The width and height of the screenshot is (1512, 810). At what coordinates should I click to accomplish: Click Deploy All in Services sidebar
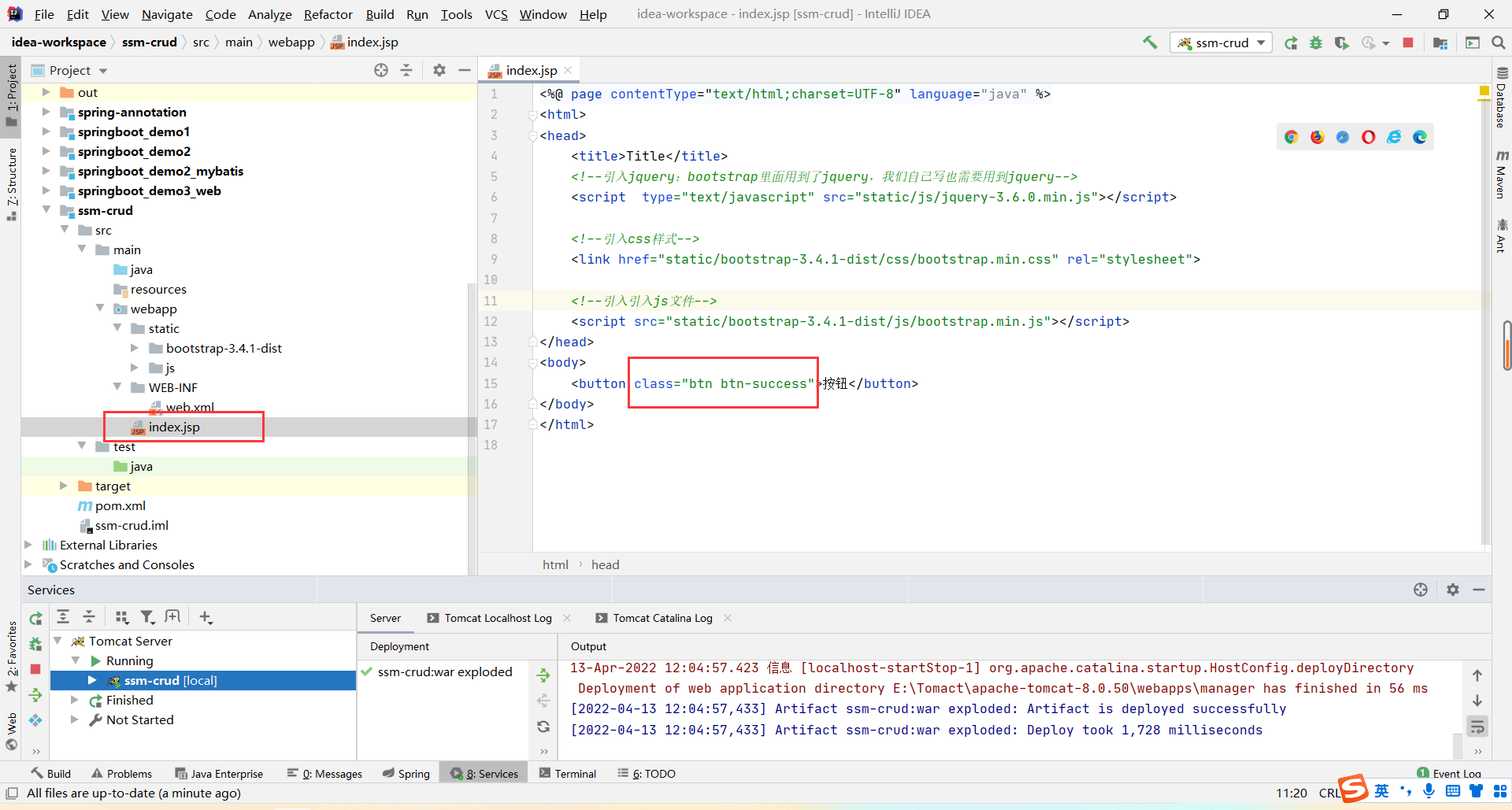coord(35,694)
